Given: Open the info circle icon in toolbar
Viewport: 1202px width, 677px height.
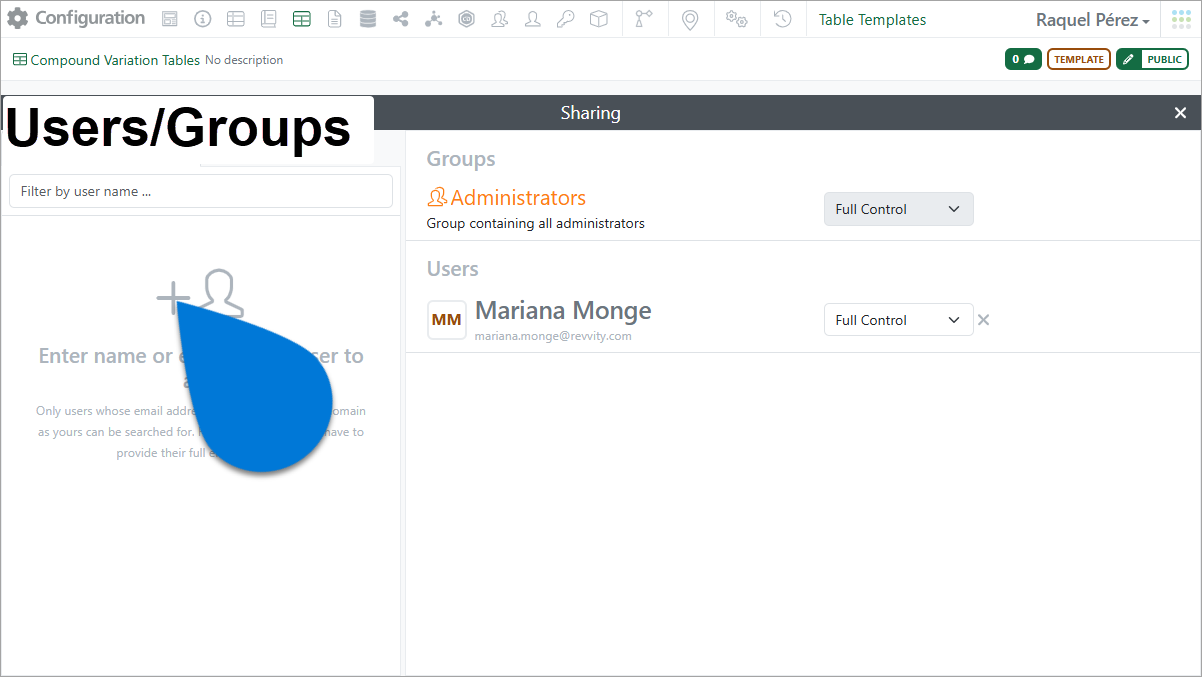Looking at the screenshot, I should (x=203, y=19).
